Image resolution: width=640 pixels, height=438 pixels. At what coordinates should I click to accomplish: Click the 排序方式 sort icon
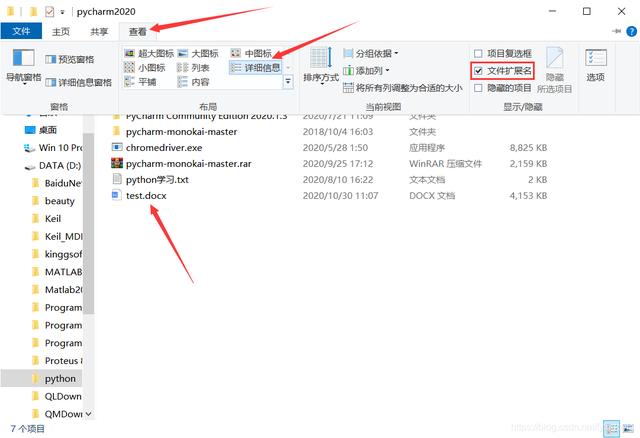point(321,66)
